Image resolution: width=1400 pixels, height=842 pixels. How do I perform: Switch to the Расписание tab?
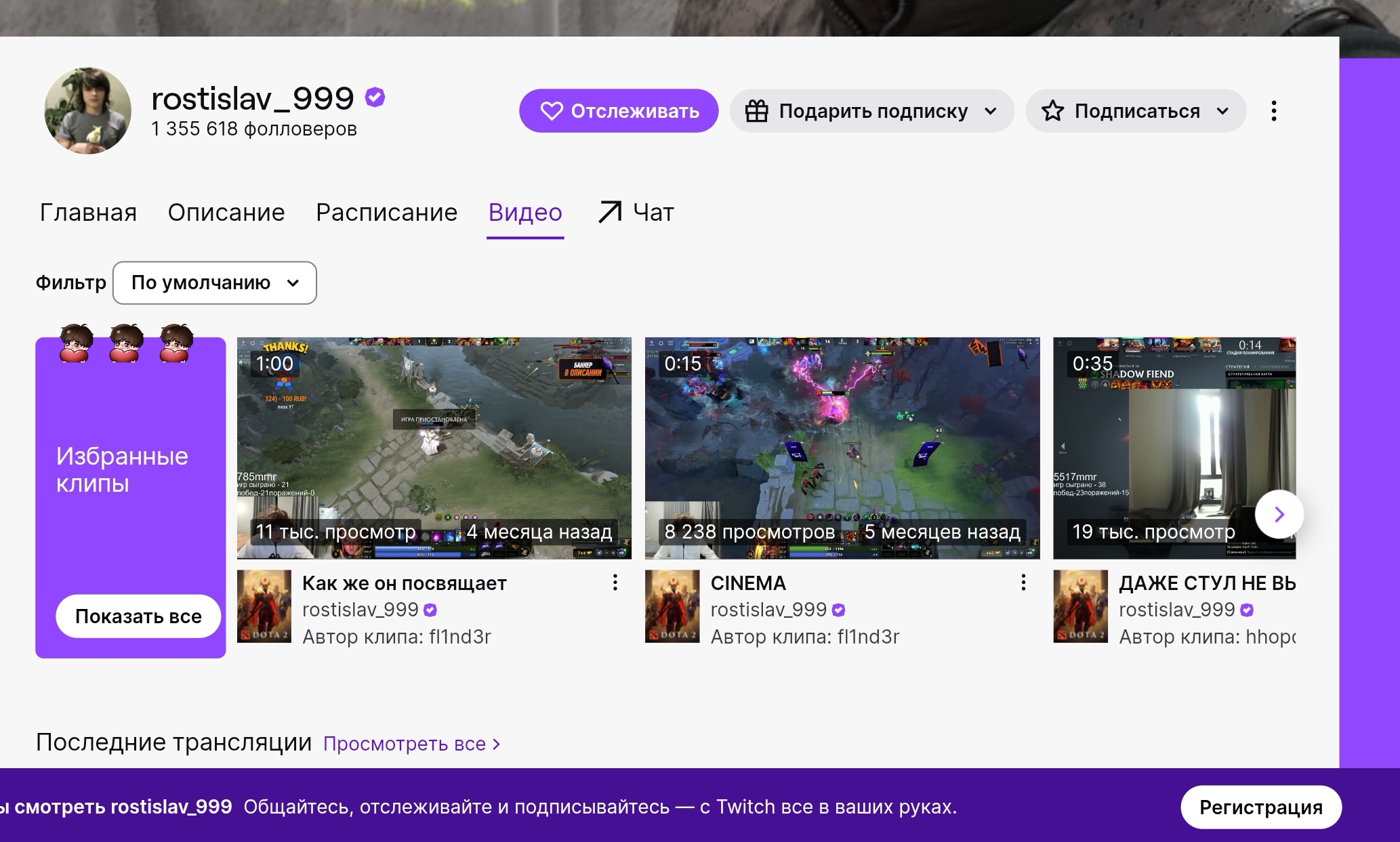[x=386, y=213]
